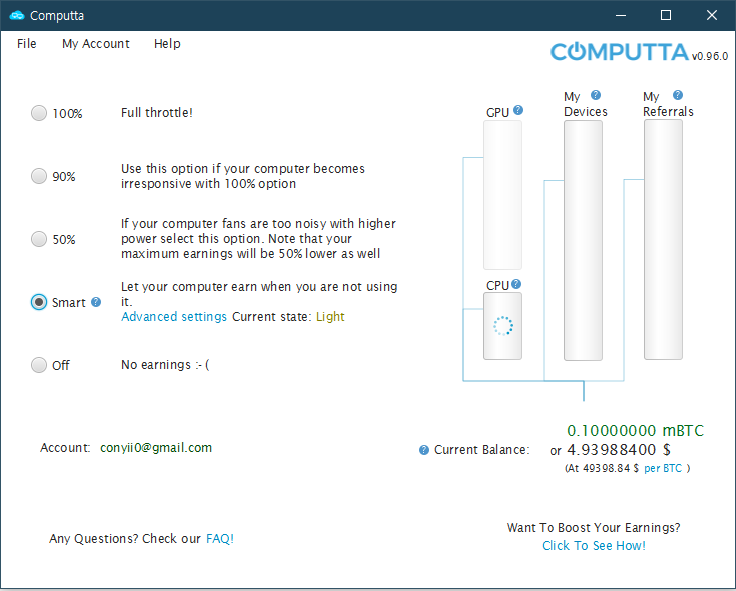This screenshot has height=591, width=736.
Task: Turn mining Off with the radio button
Action: (x=39, y=365)
